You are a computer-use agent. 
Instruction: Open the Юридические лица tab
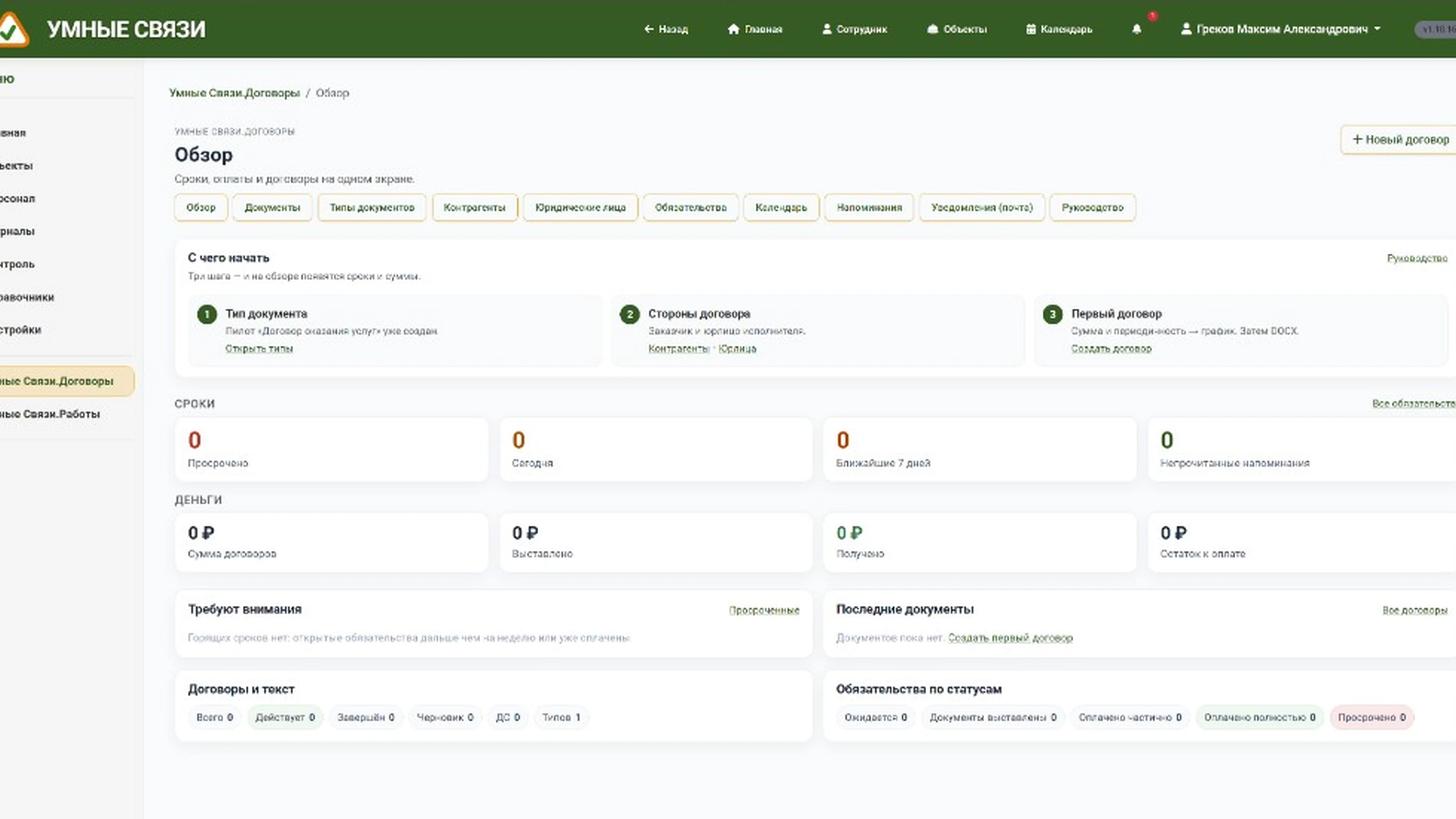point(581,207)
